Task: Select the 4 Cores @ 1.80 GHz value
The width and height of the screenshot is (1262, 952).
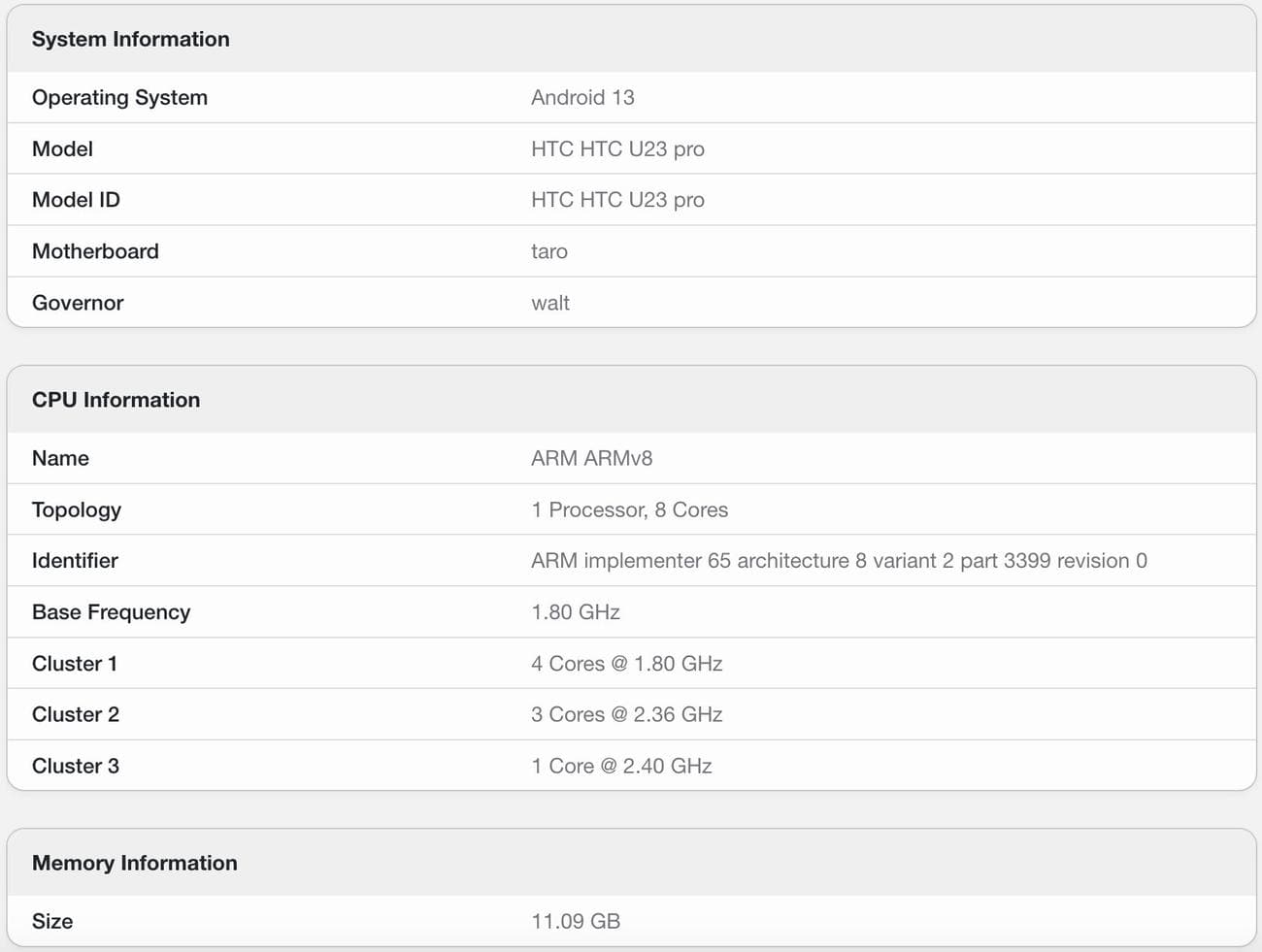Action: [x=626, y=664]
